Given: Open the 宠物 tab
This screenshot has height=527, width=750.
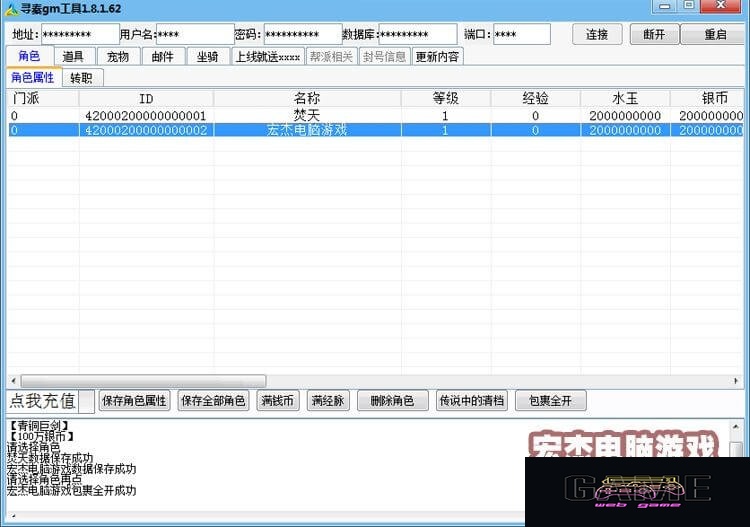Looking at the screenshot, I should [118, 56].
